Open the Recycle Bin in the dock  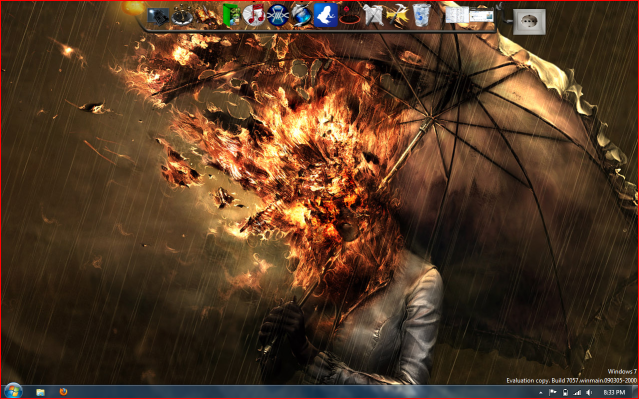[422, 15]
